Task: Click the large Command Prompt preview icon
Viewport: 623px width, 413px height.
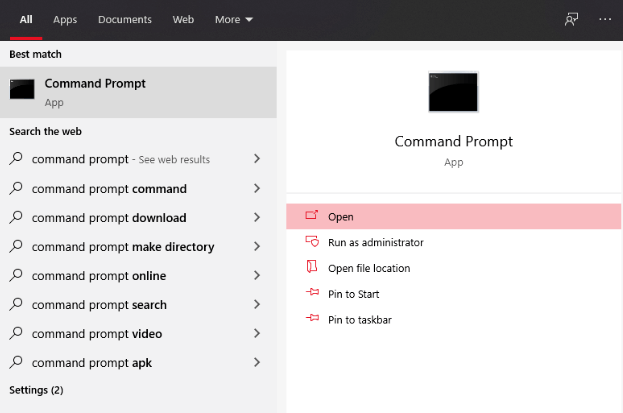Action: tap(453, 92)
